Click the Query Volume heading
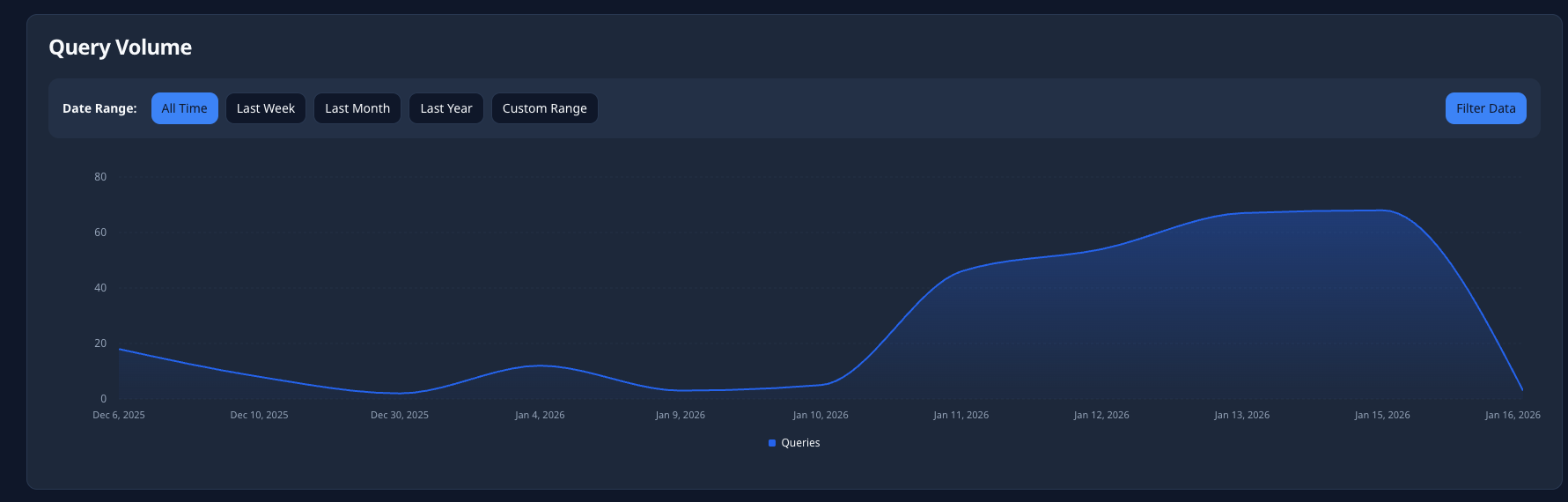 coord(120,48)
